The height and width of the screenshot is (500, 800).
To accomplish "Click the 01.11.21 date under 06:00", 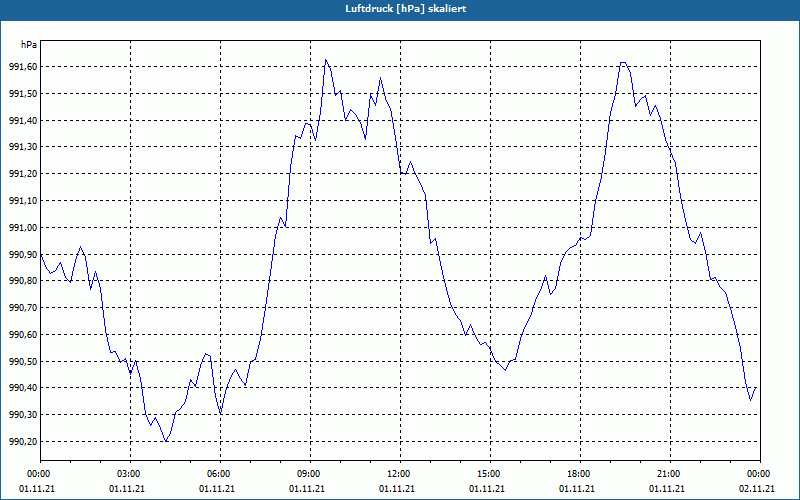I will [x=217, y=489].
